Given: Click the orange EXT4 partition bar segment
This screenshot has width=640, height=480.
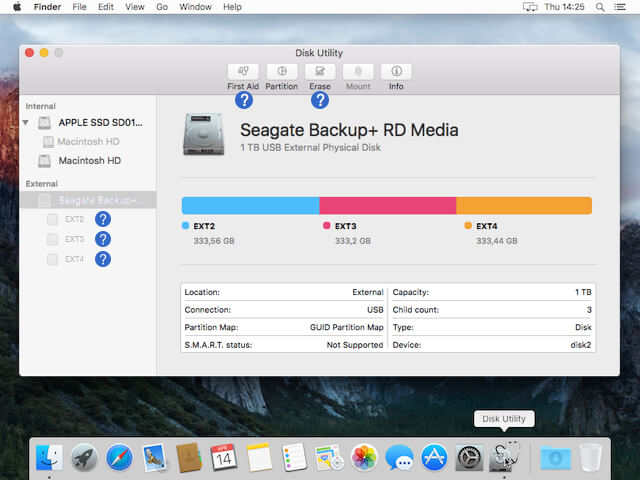Looking at the screenshot, I should (524, 205).
